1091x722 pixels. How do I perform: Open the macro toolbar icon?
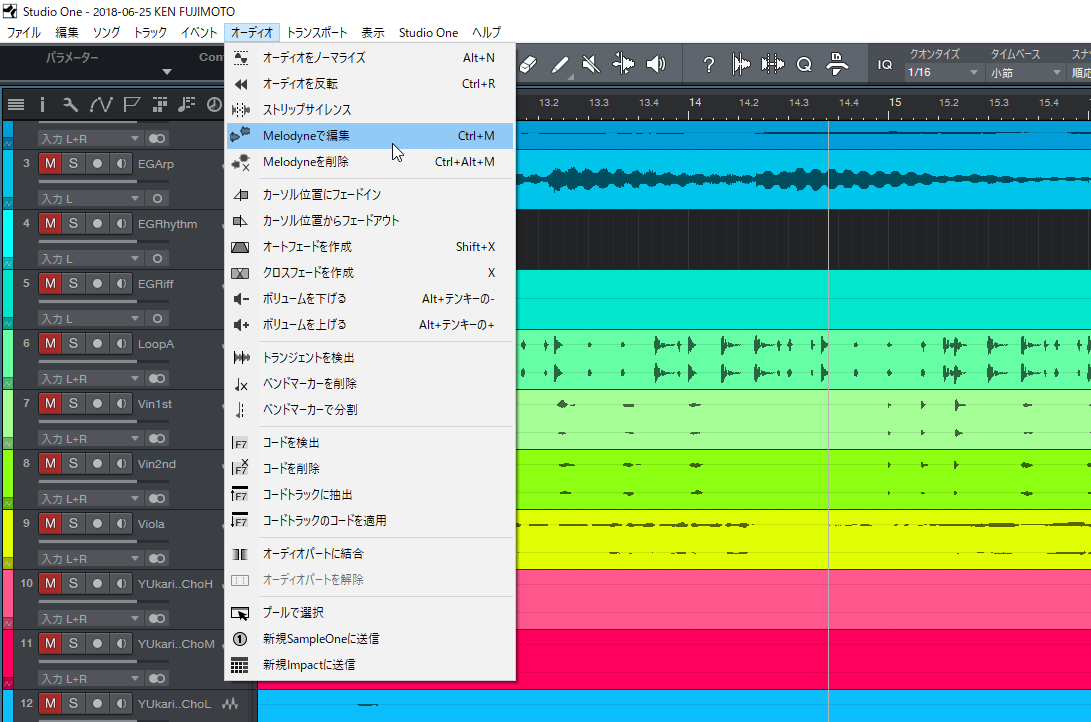pyautogui.click(x=837, y=64)
